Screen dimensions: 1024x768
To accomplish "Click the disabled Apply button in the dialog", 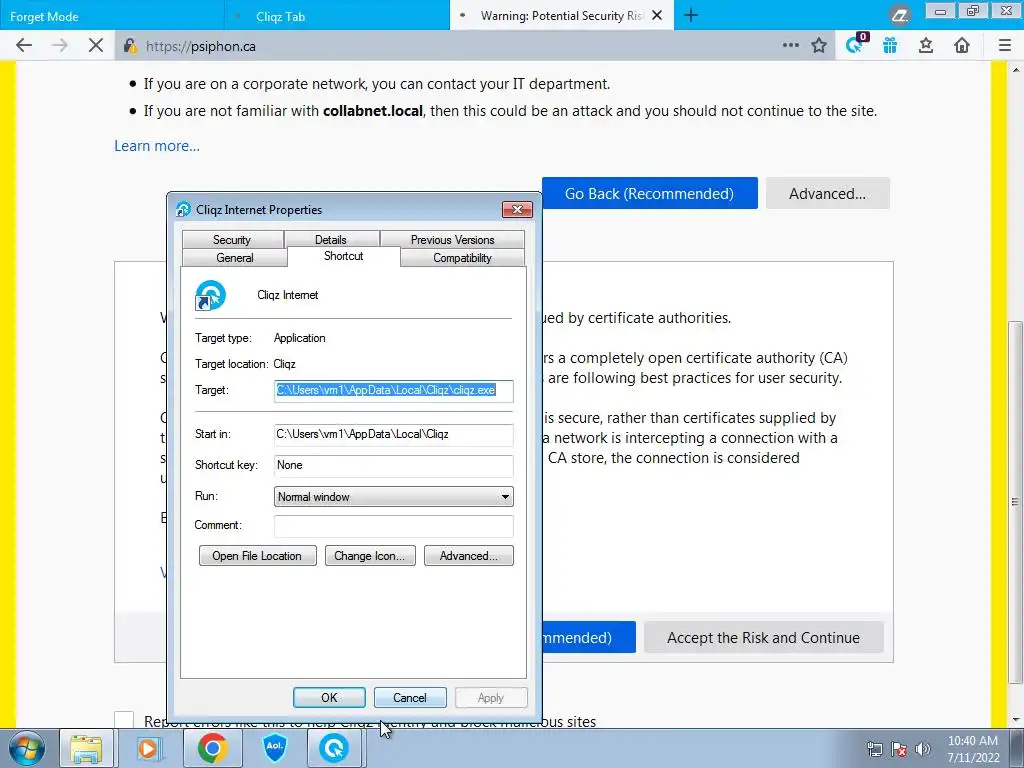I will (x=490, y=697).
